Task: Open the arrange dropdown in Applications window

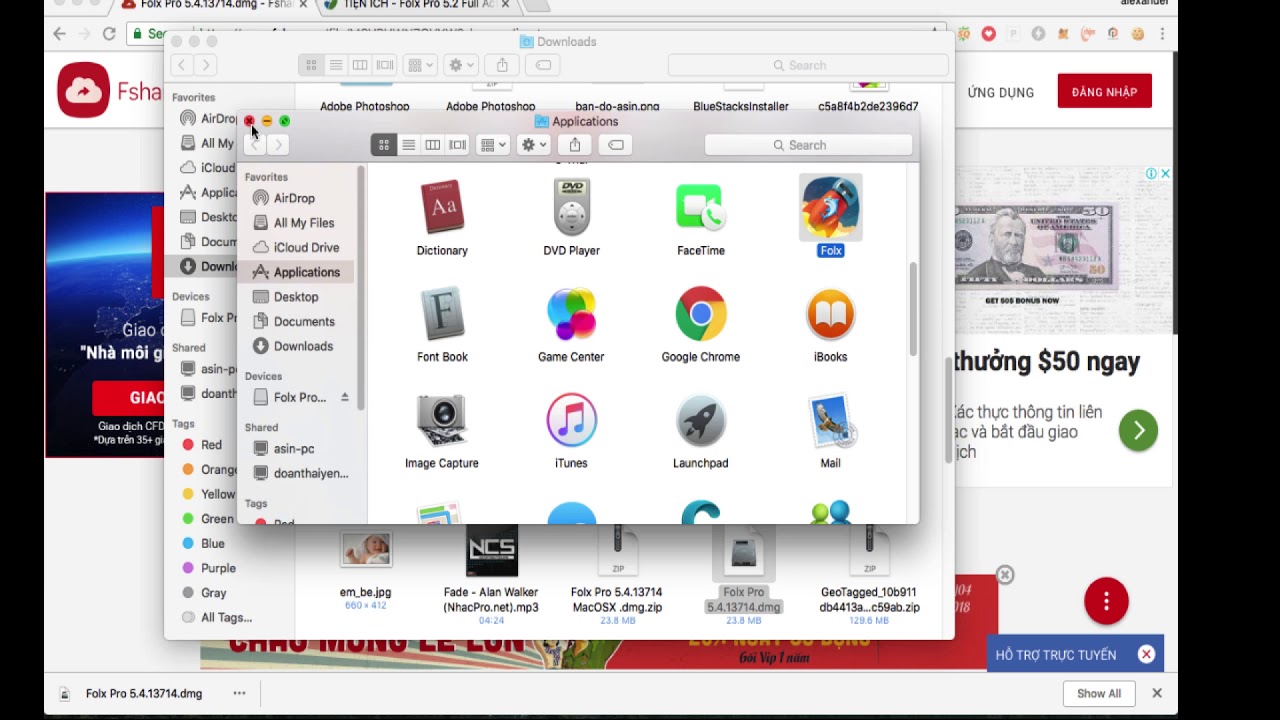Action: coord(493,145)
